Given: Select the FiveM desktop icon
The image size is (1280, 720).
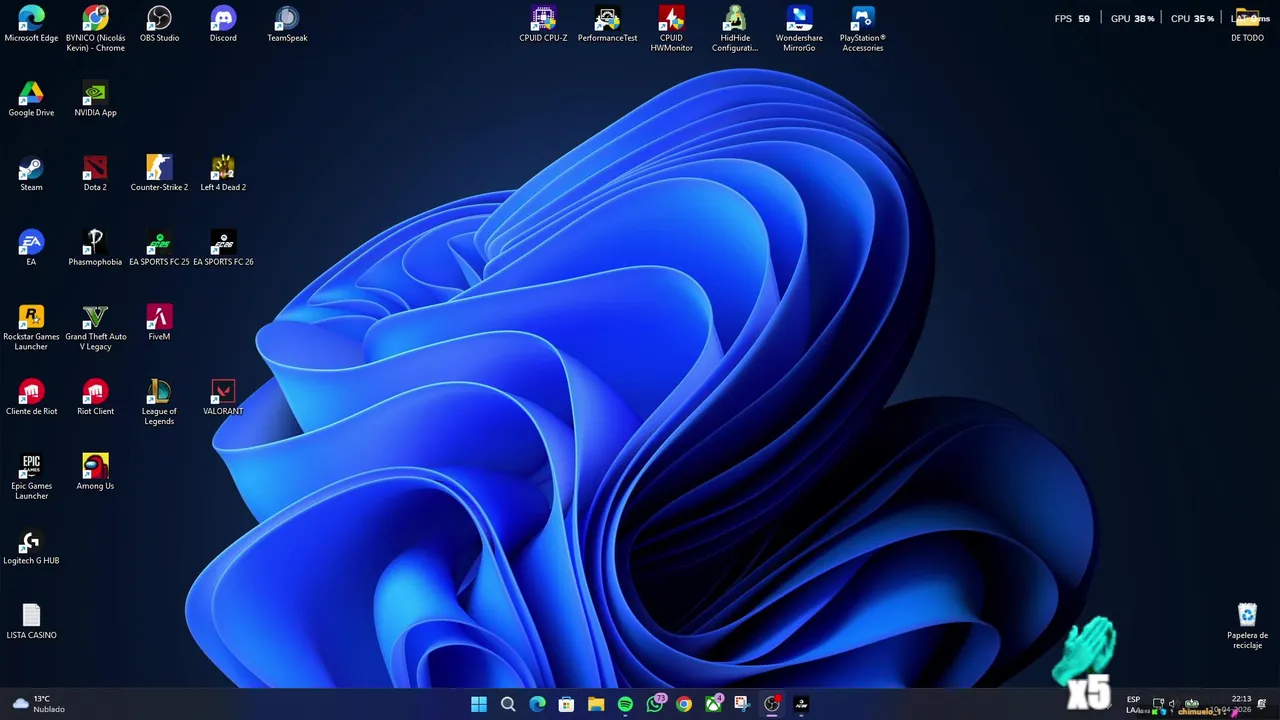Looking at the screenshot, I should click(x=159, y=324).
